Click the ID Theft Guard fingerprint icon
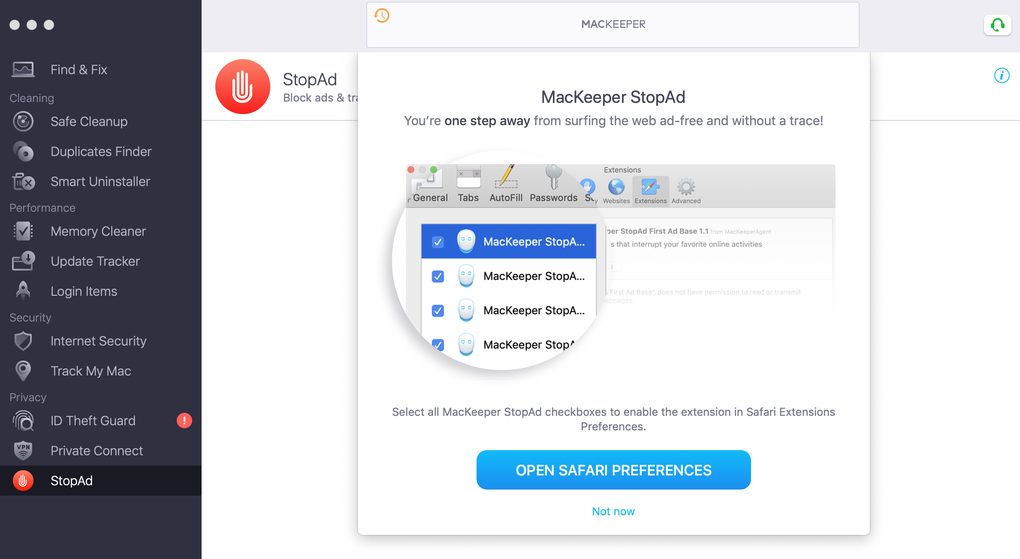Image resolution: width=1020 pixels, height=559 pixels. (23, 420)
